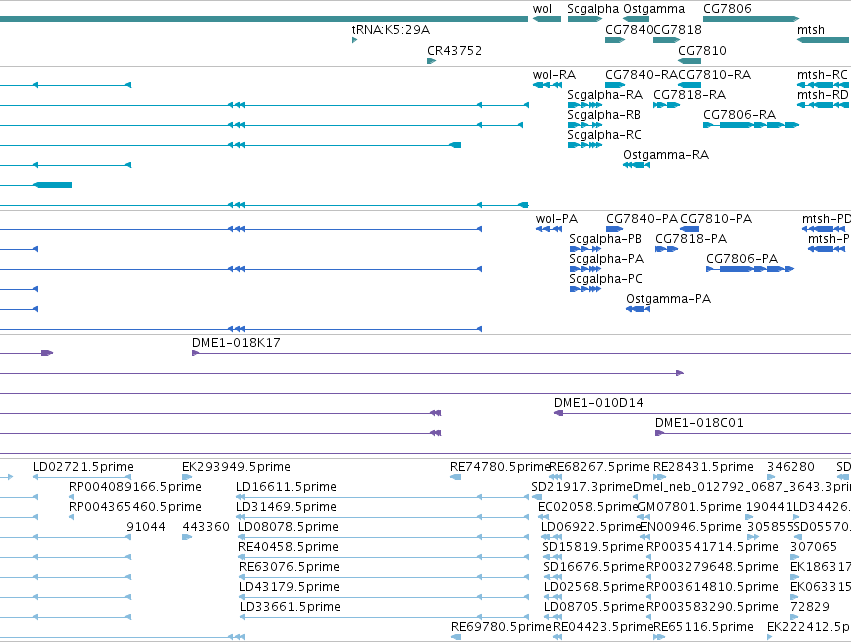
Task: Click the LD02721.5prime EST feature
Action: pos(82,477)
